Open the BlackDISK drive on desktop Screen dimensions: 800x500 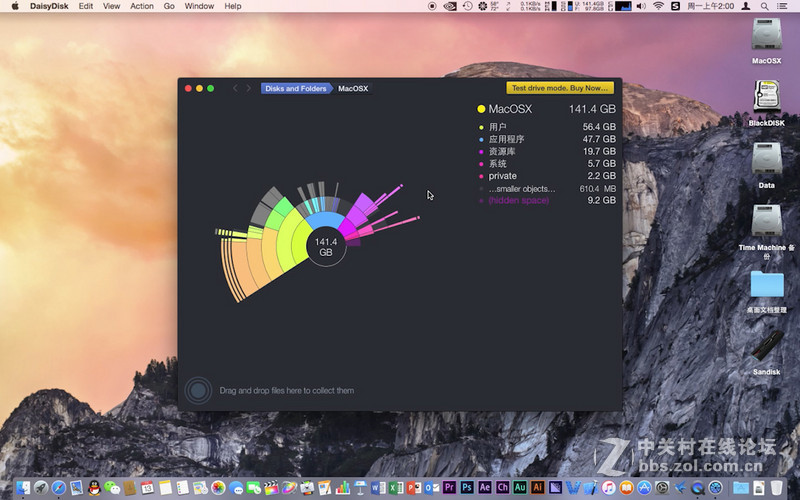[x=766, y=96]
